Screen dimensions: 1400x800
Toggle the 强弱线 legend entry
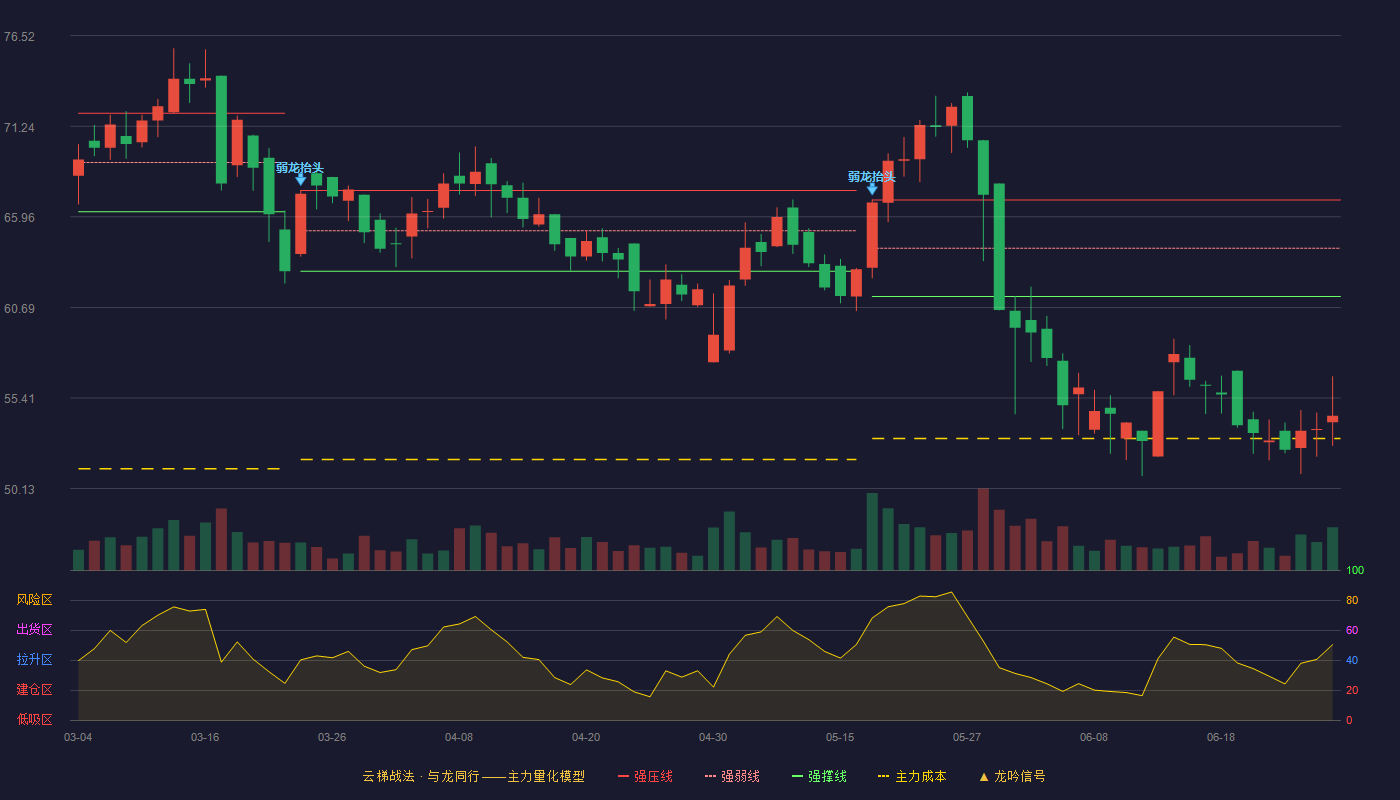click(732, 776)
